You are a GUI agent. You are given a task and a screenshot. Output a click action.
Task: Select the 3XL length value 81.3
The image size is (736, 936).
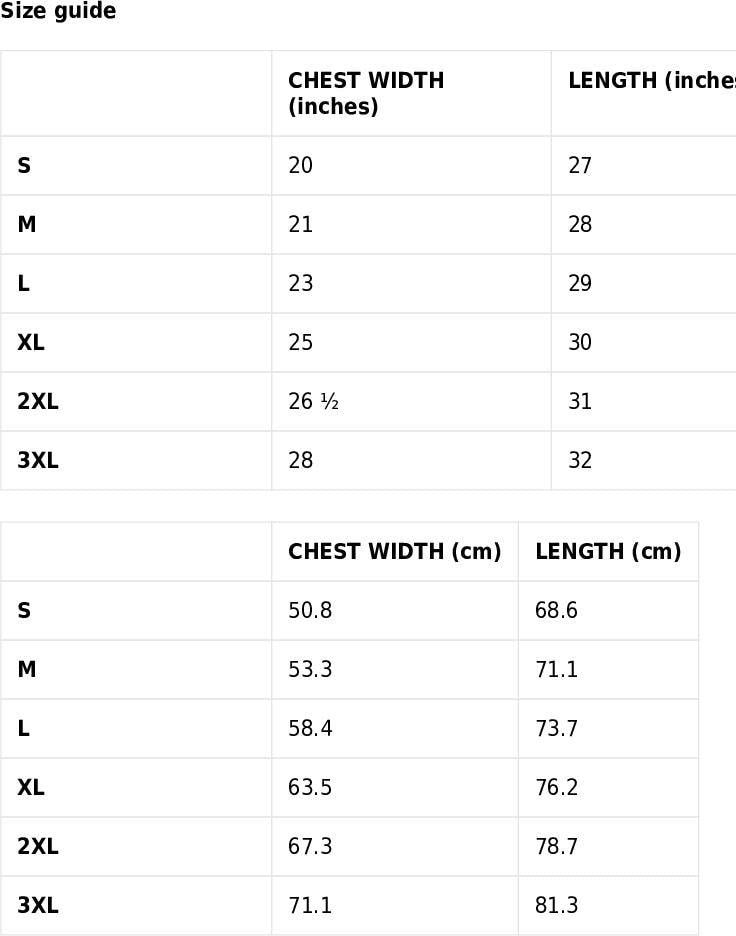[x=556, y=905]
